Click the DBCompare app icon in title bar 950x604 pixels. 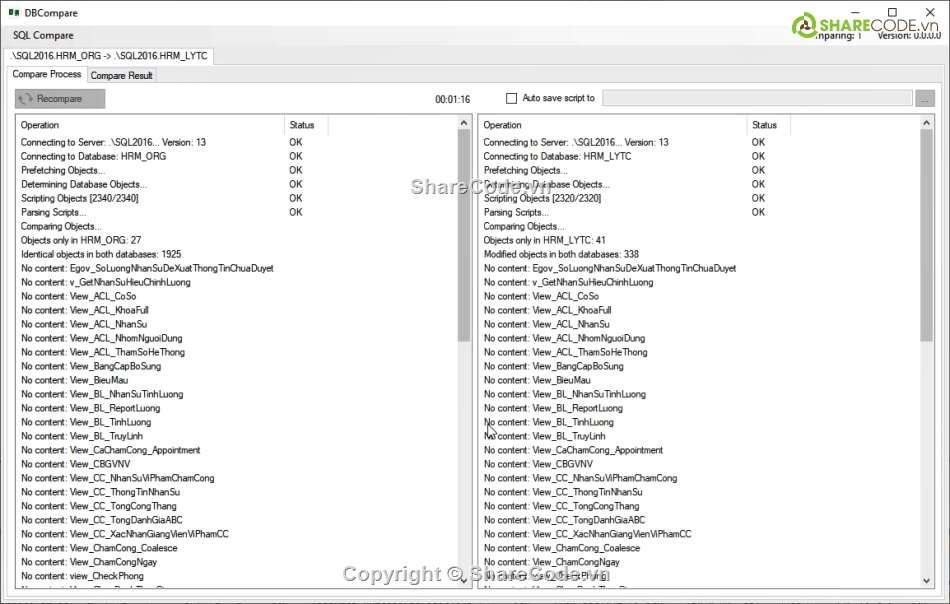point(14,13)
